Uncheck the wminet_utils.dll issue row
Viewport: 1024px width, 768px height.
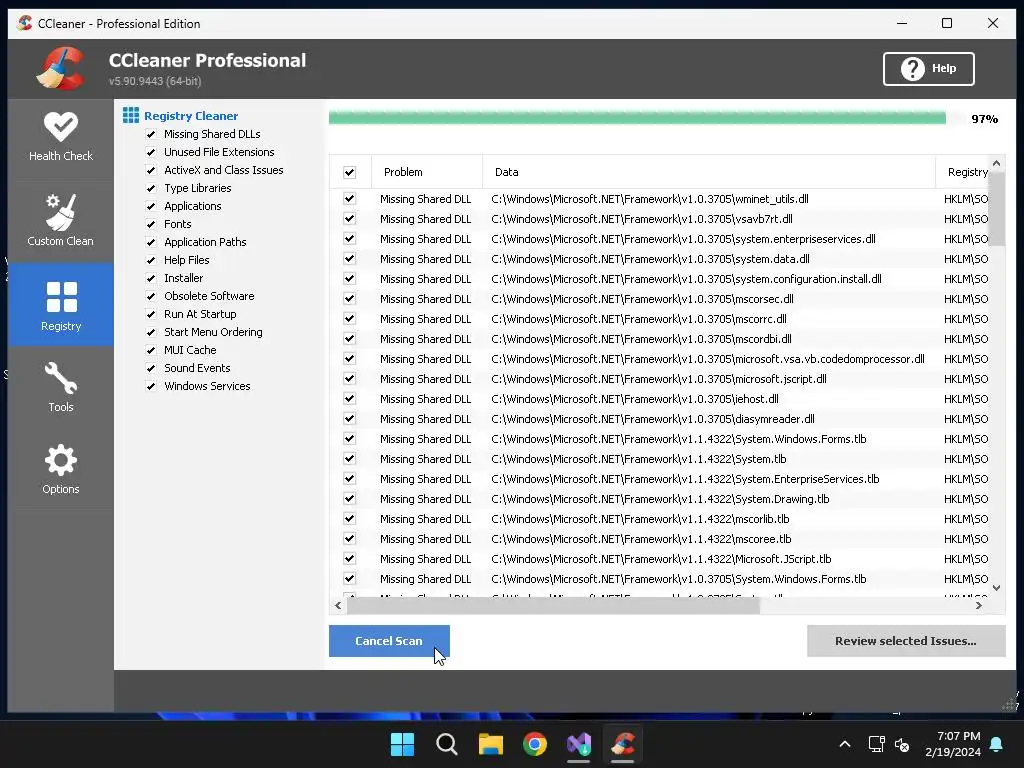point(349,199)
